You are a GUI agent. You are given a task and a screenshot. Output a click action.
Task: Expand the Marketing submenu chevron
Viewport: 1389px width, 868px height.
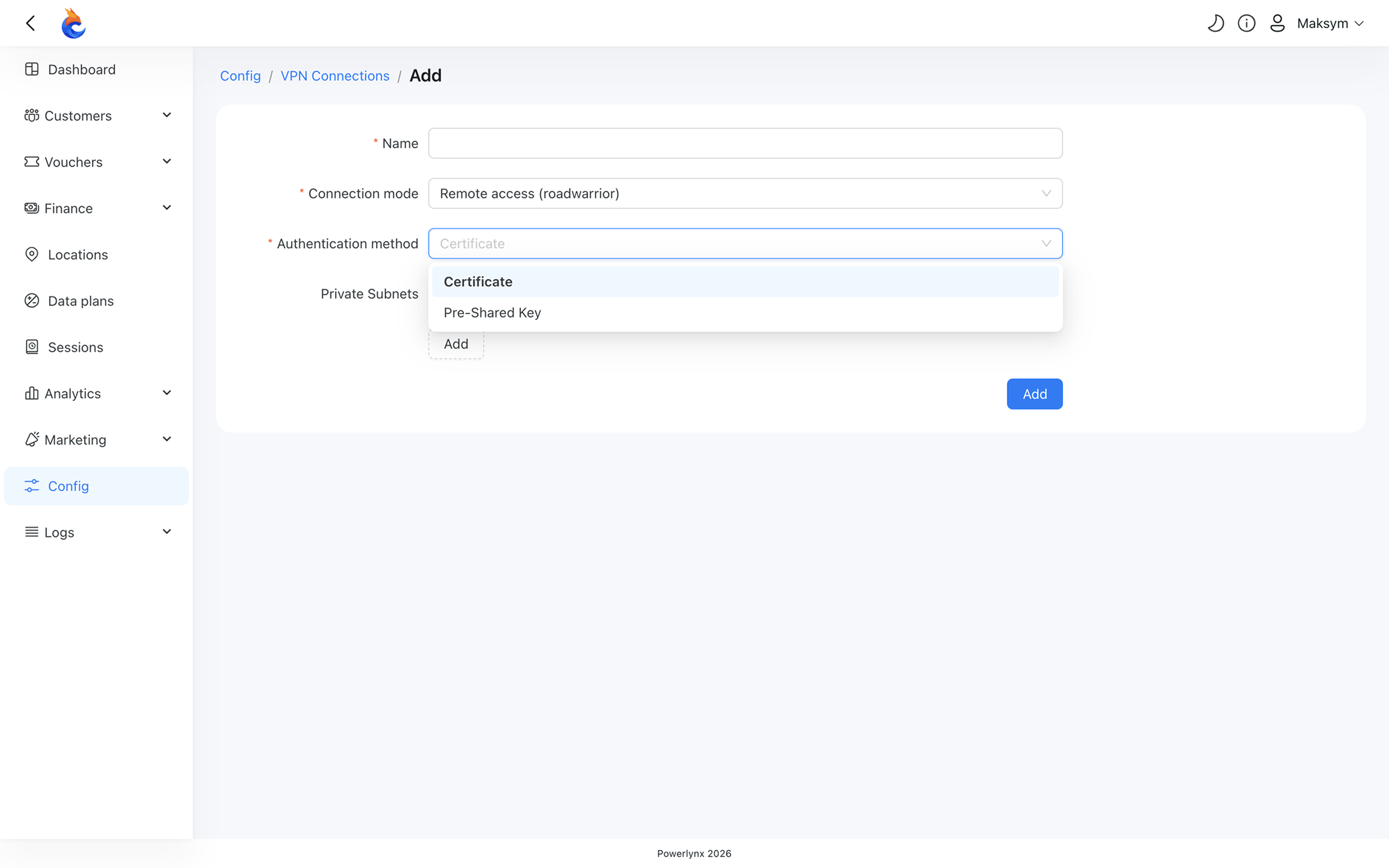click(x=167, y=439)
